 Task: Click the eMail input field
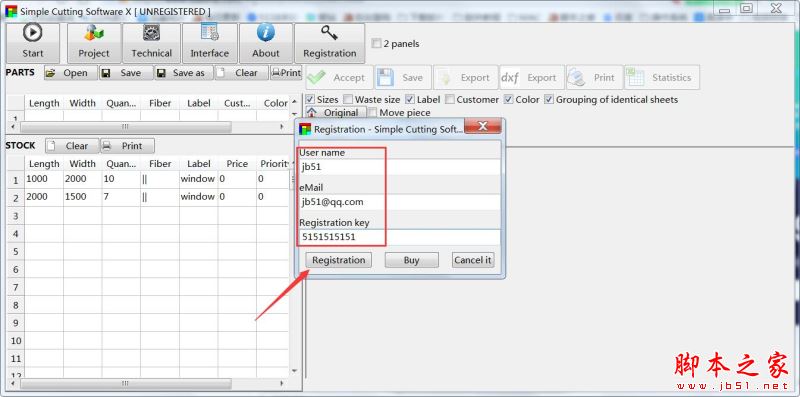[x=399, y=202]
